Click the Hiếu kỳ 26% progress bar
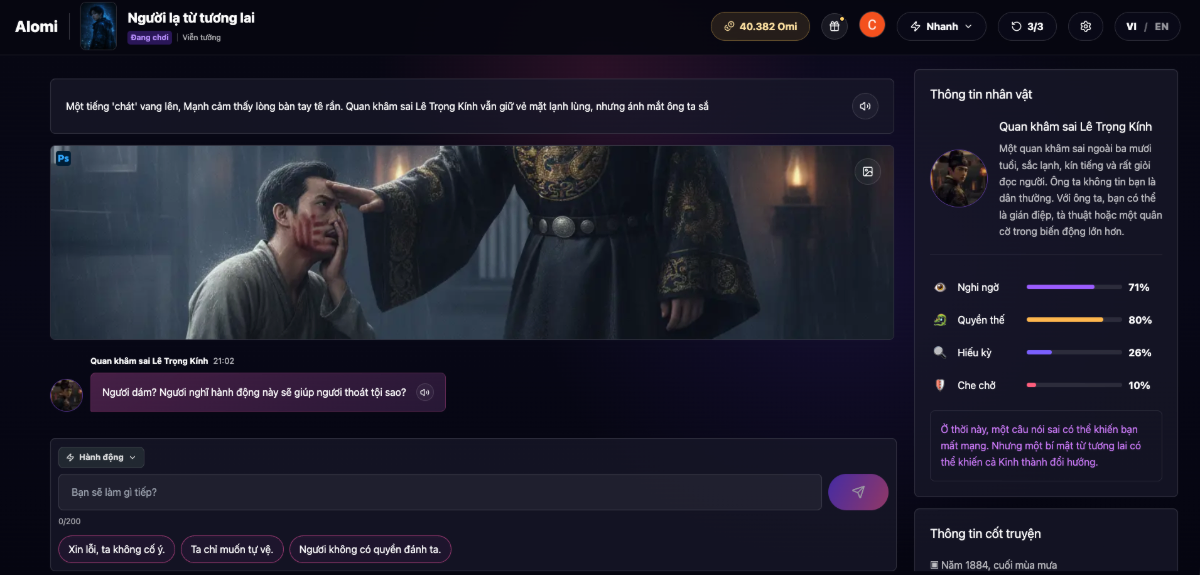 click(x=1074, y=352)
